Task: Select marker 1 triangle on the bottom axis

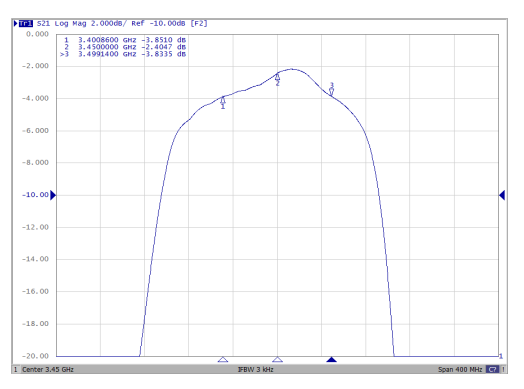Action: pyautogui.click(x=223, y=360)
